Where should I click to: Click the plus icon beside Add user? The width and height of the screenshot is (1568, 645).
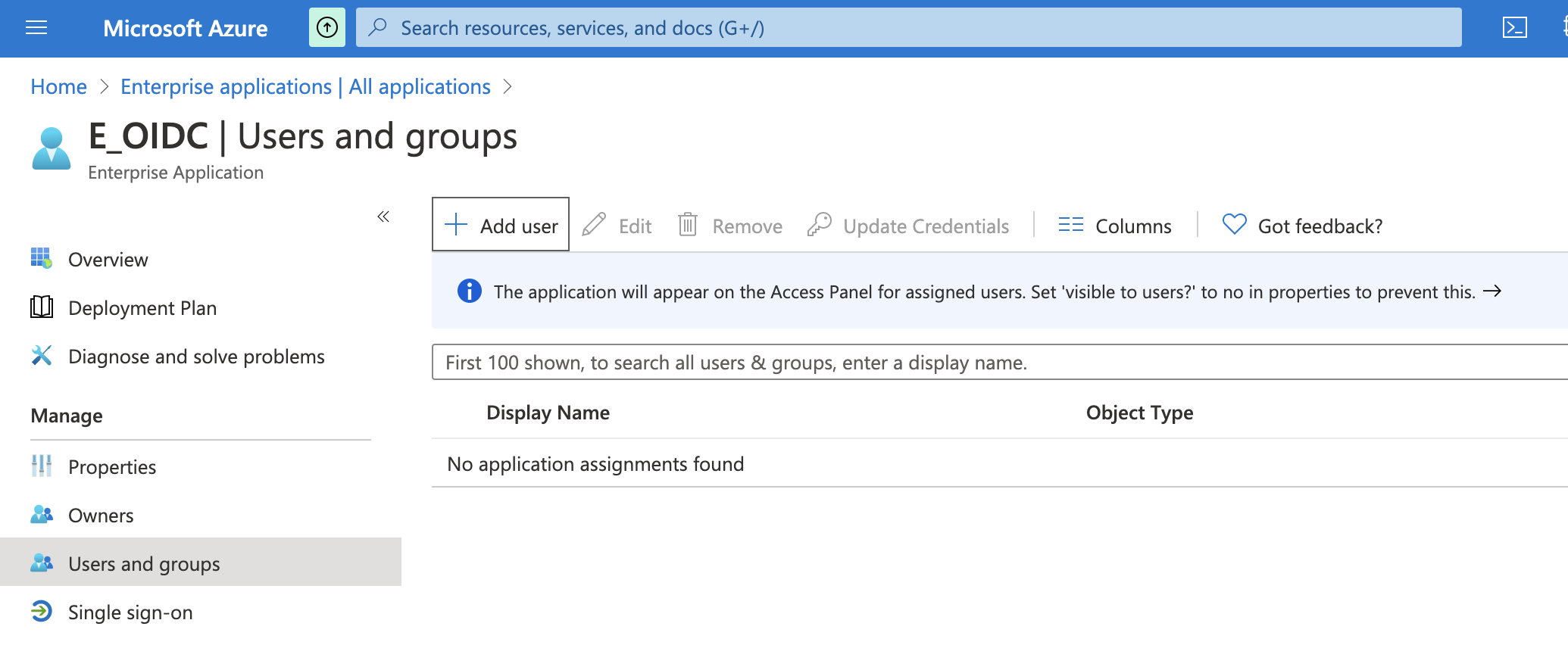point(456,224)
